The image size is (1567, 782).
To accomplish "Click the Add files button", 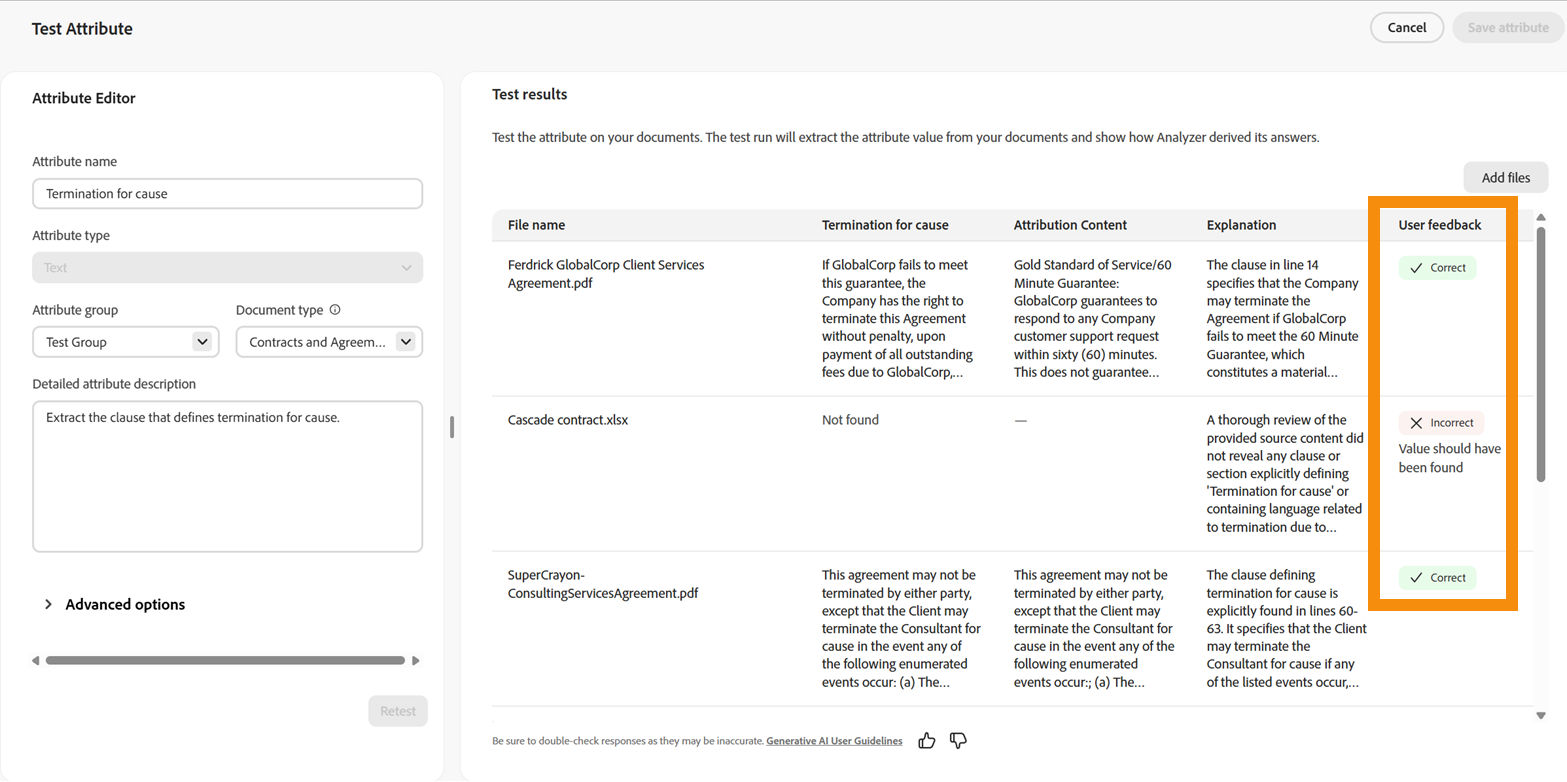I will (x=1505, y=177).
